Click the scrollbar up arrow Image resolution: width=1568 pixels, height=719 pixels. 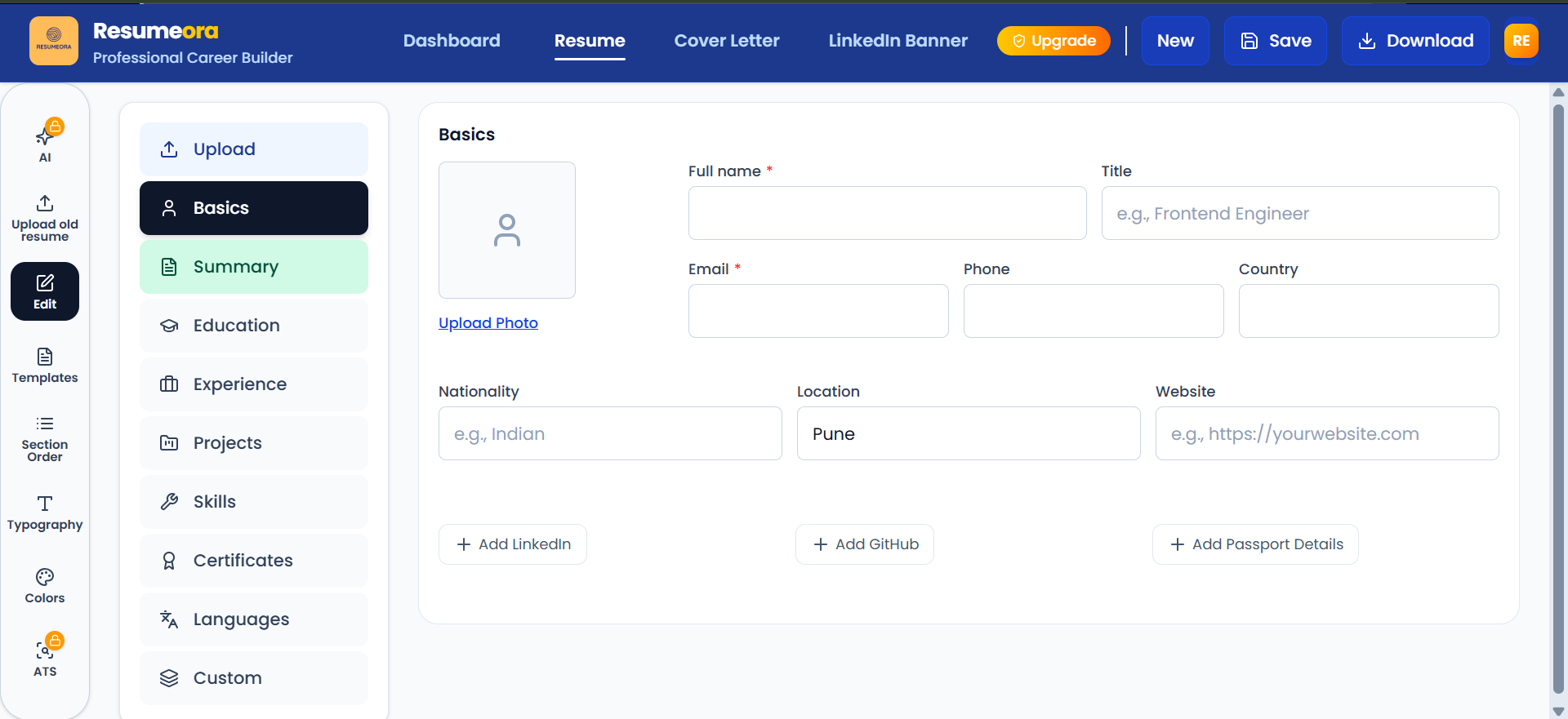click(x=1558, y=92)
